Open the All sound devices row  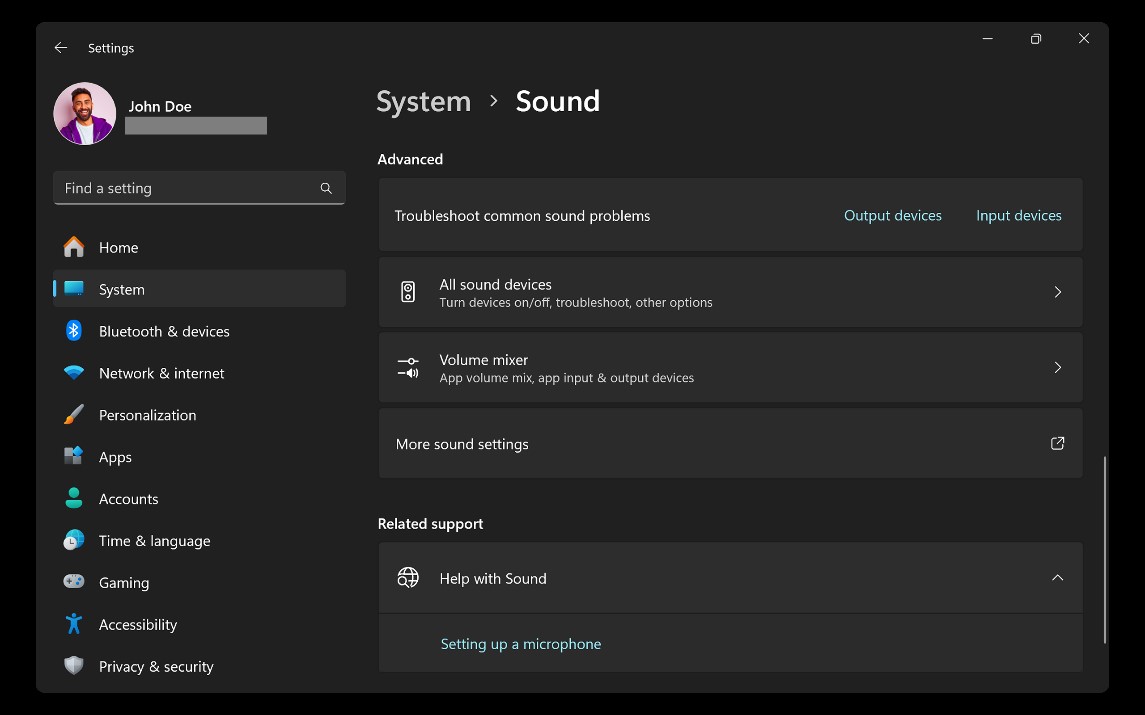tap(730, 292)
